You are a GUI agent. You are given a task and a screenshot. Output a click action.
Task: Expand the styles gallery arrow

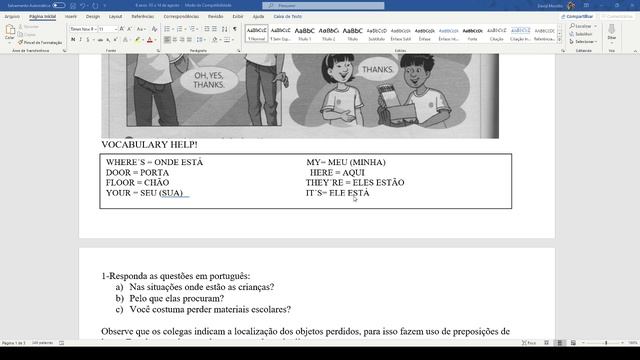click(560, 40)
